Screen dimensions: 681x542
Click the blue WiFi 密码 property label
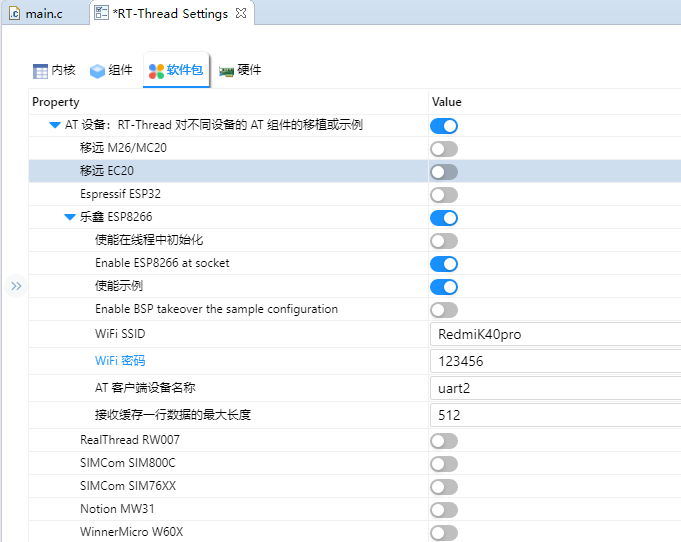pyautogui.click(x=120, y=360)
